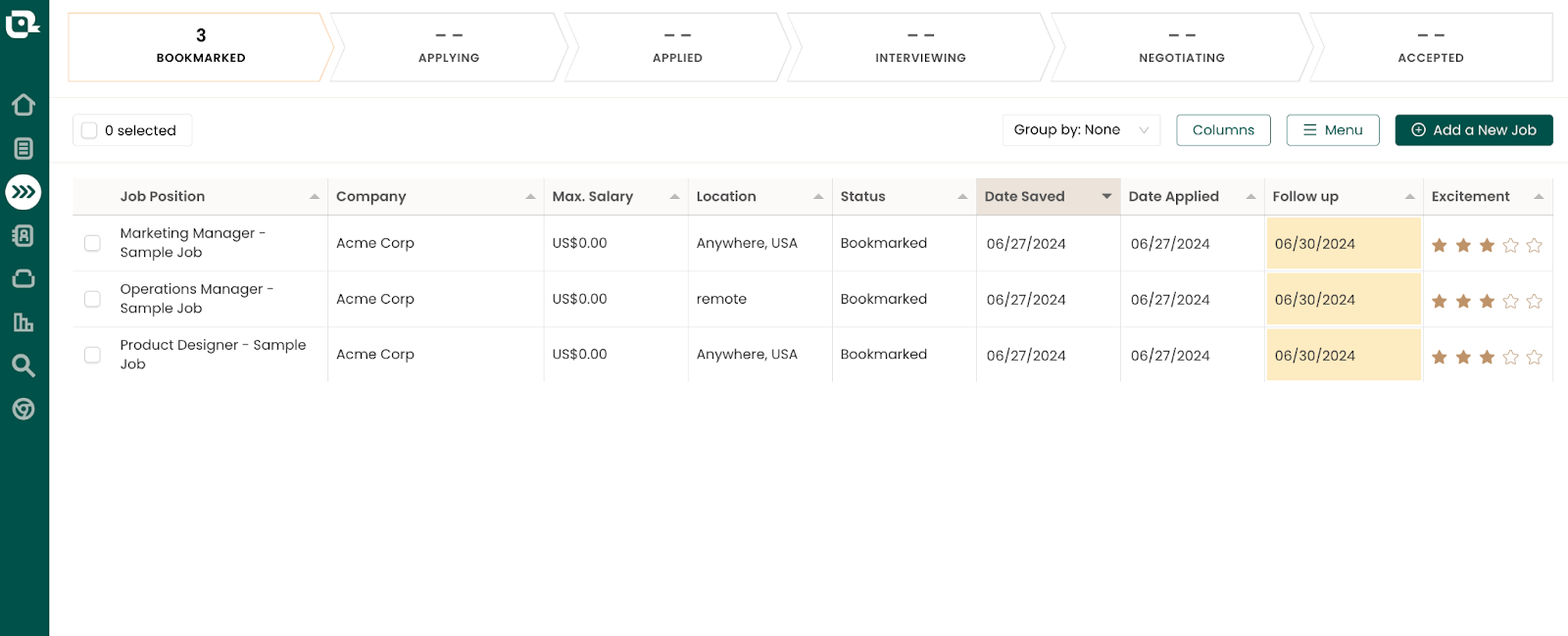Screen dimensions: 1568x636
Task: Select the Accepted pipeline stage
Action: (1431, 47)
